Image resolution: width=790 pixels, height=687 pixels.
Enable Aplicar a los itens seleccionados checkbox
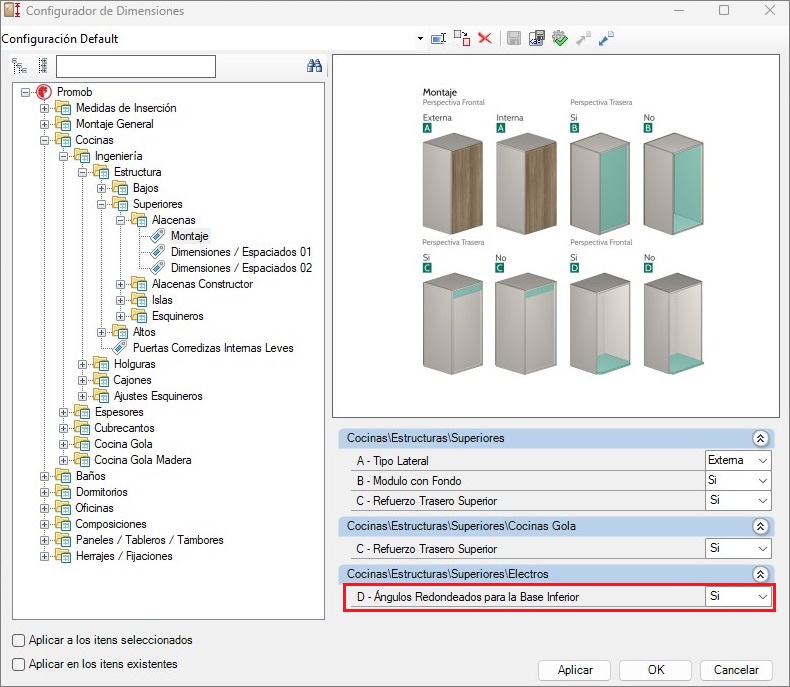pyautogui.click(x=19, y=640)
